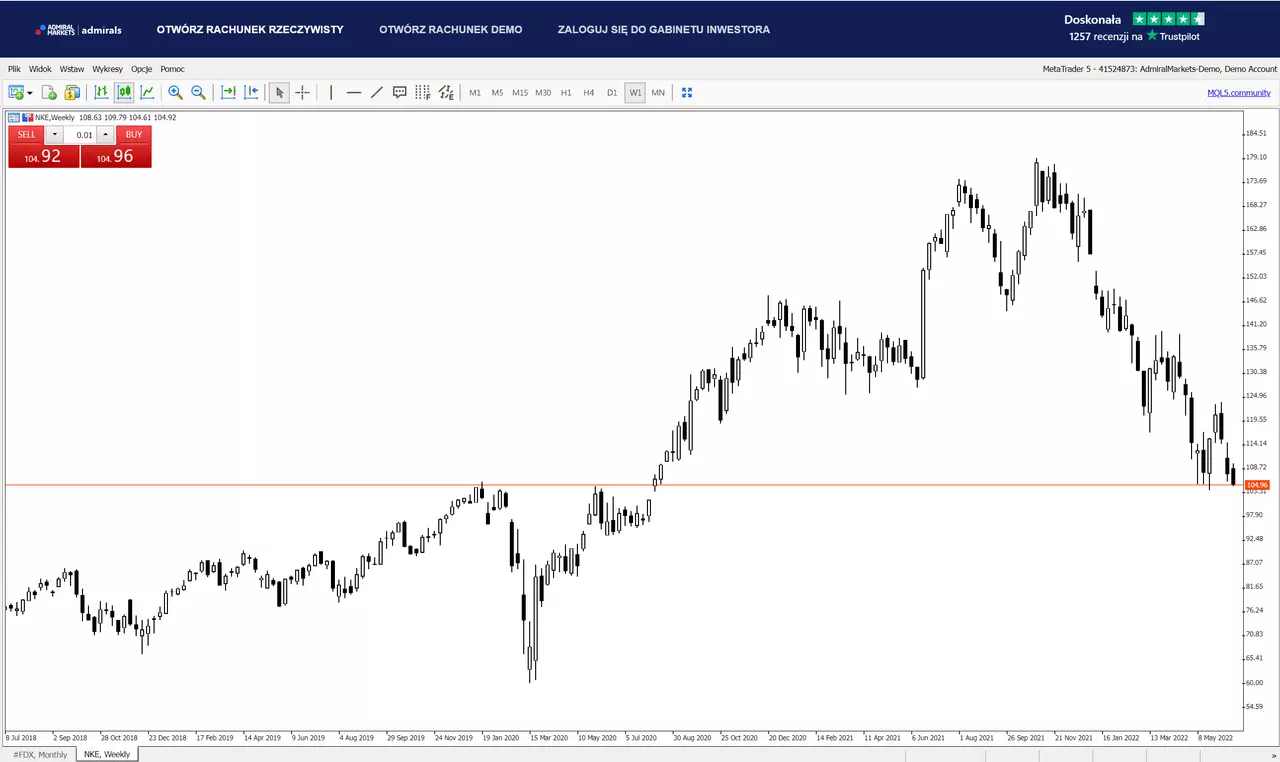Click the MetaTrader 5 account title text
Screen dimensions: 1280x762
[1160, 69]
